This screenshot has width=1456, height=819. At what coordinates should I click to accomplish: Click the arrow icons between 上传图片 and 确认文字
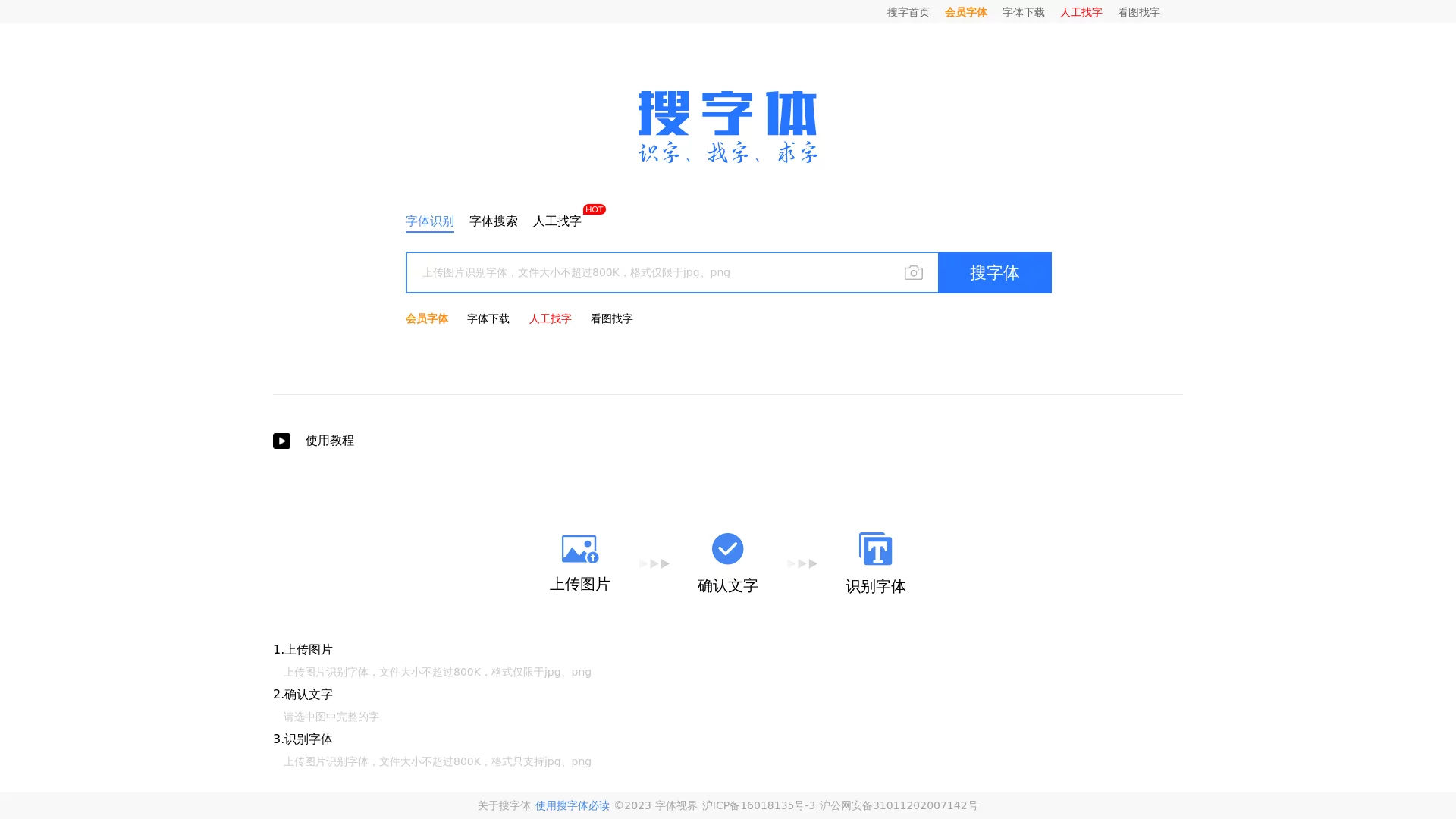pyautogui.click(x=654, y=563)
